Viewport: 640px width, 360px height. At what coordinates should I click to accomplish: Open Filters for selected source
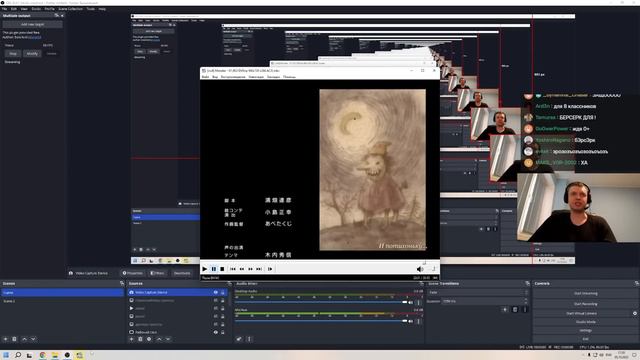(157, 273)
